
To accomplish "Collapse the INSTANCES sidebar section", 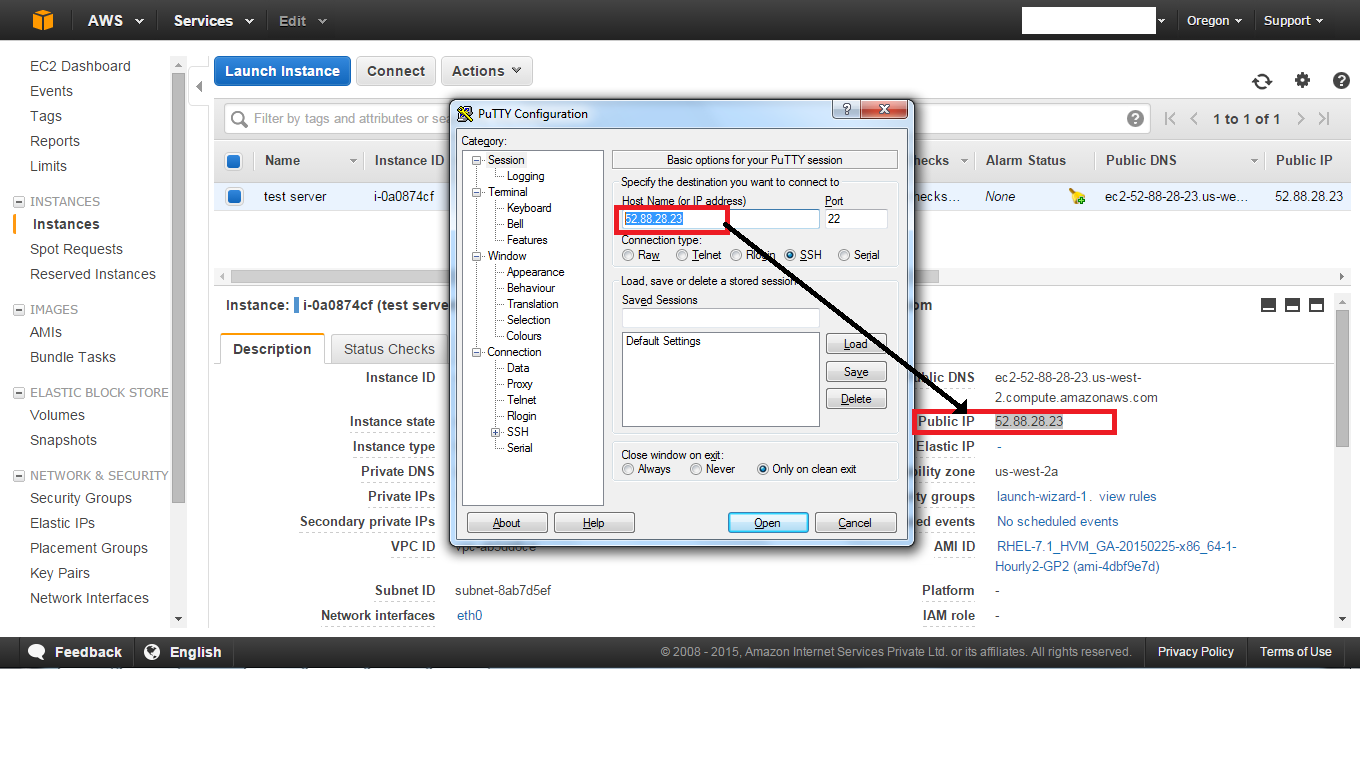I will click(18, 201).
